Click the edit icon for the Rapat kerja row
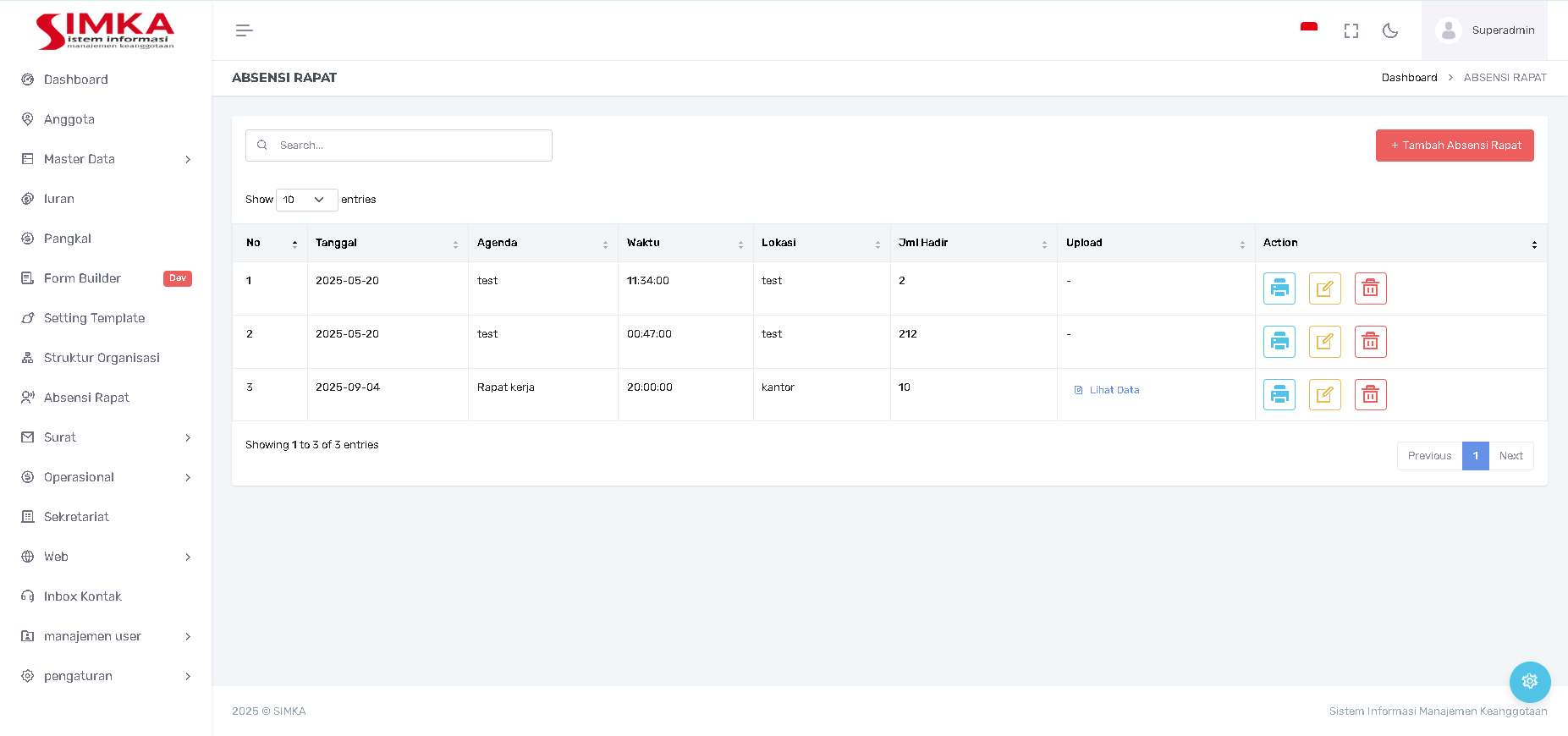1568x736 pixels. (1324, 395)
